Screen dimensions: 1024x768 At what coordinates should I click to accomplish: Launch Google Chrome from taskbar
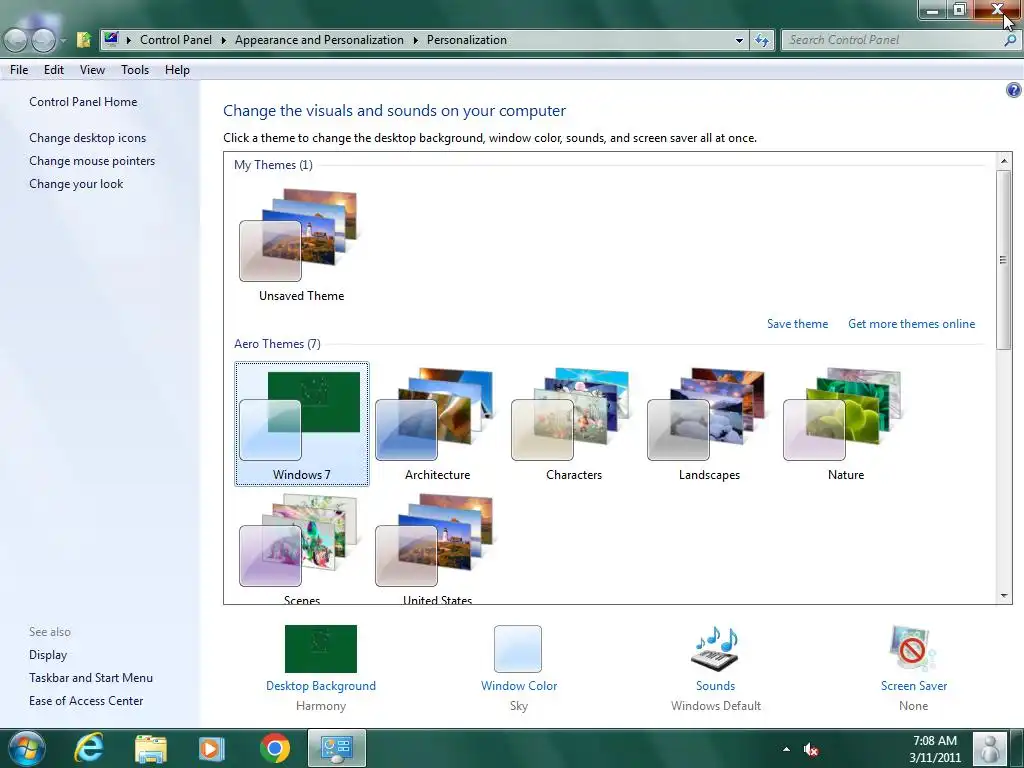point(275,748)
